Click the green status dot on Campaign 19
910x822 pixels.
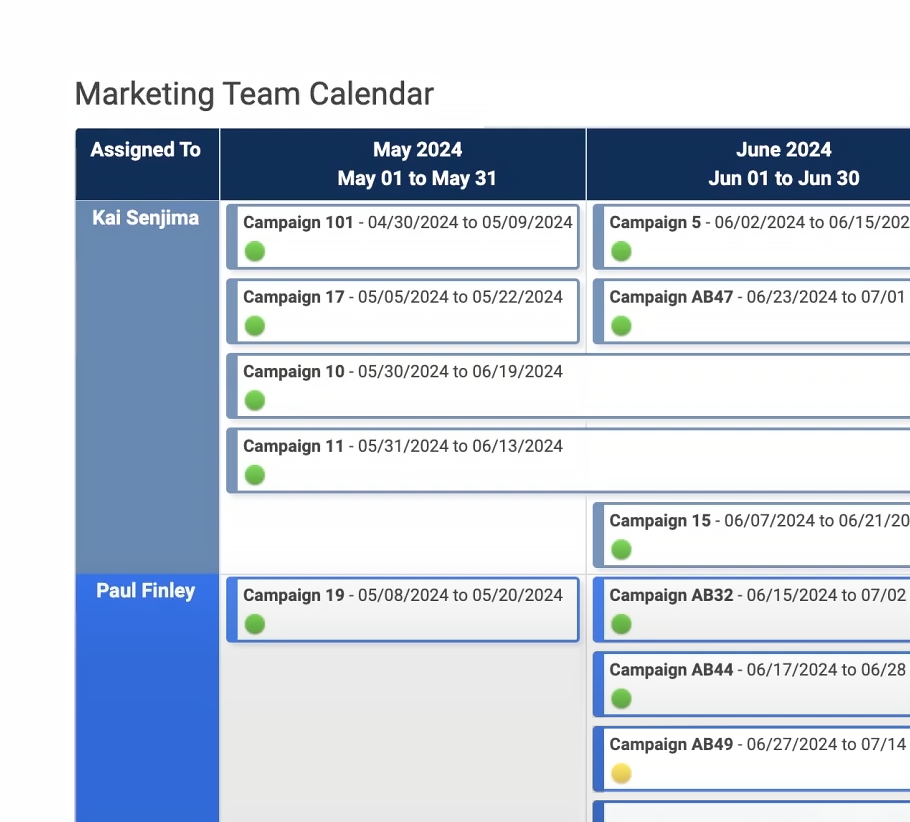click(x=255, y=624)
